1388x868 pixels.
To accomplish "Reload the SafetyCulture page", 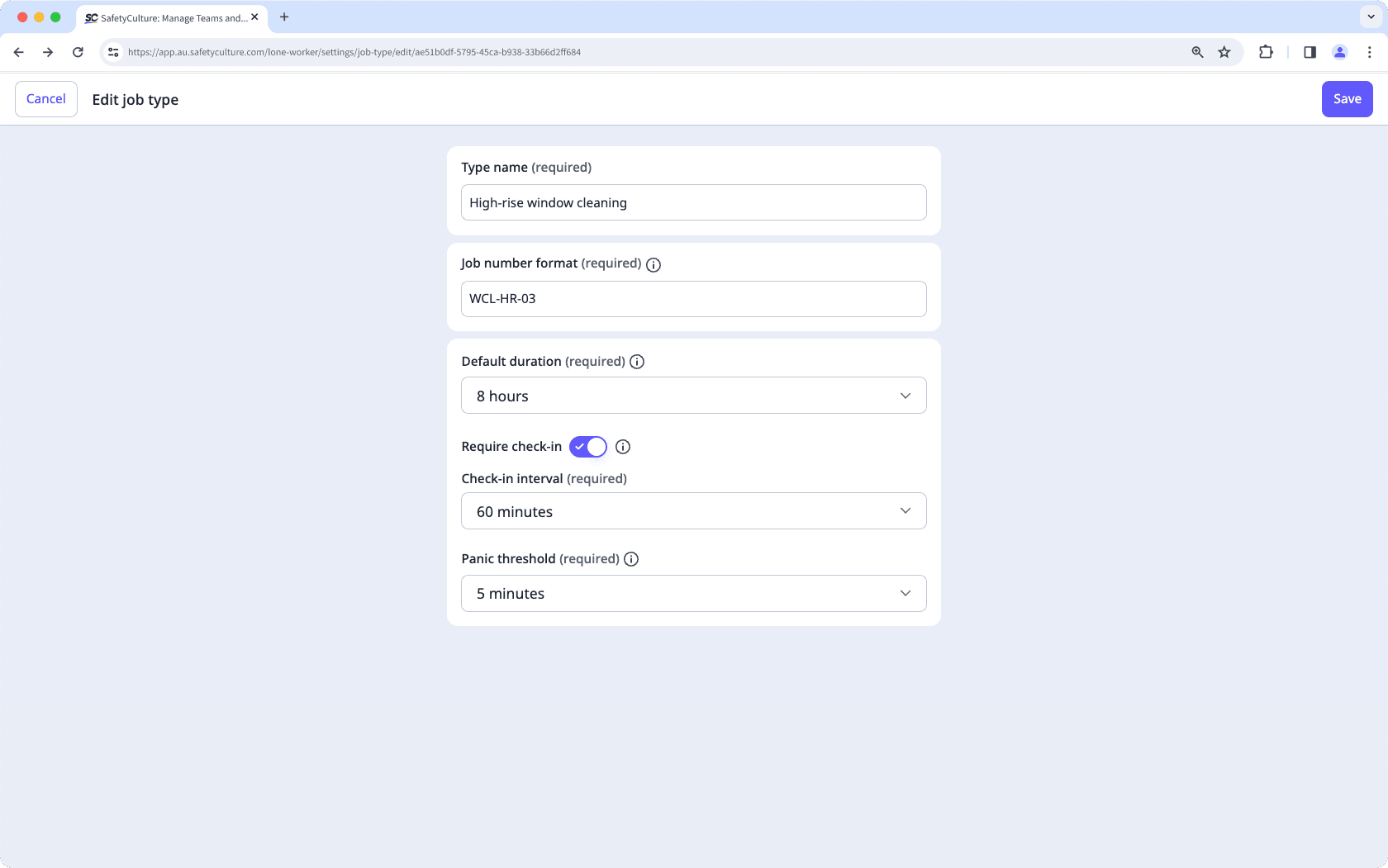I will pyautogui.click(x=78, y=51).
